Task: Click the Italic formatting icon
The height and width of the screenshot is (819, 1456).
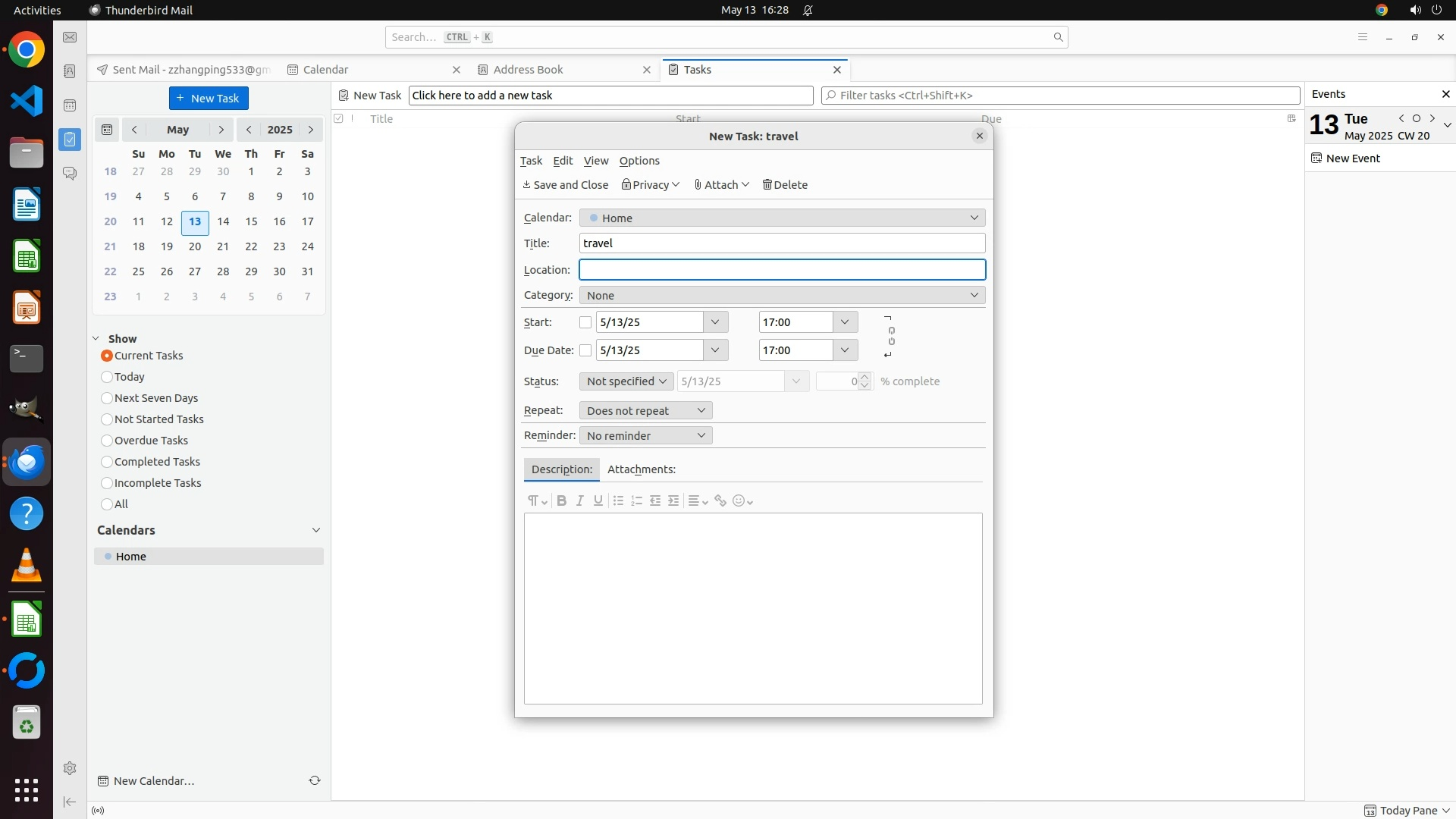Action: pyautogui.click(x=580, y=500)
